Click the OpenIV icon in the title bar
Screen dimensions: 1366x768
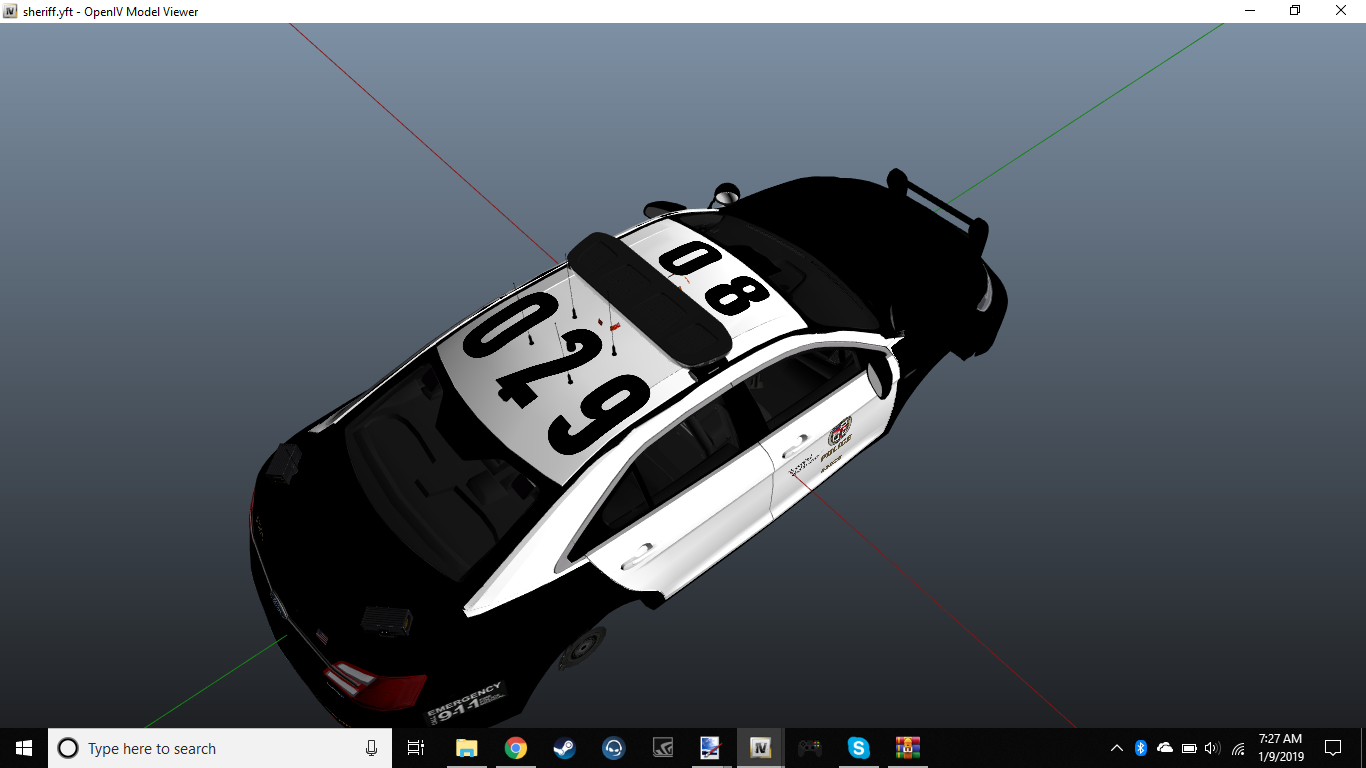[11, 11]
